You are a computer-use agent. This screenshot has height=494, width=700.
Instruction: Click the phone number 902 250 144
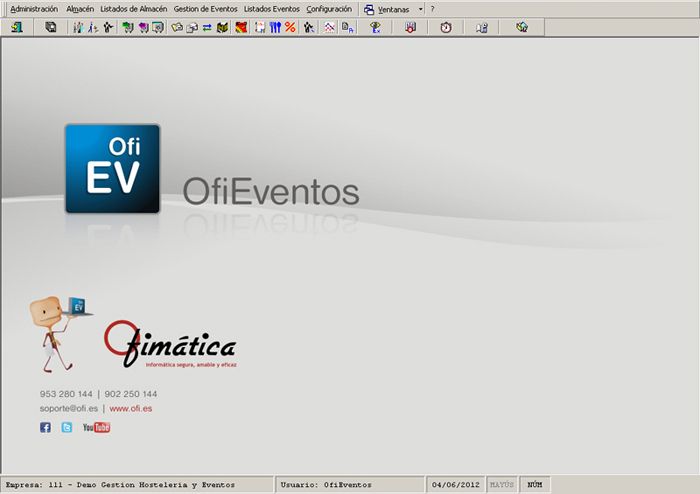coord(131,394)
